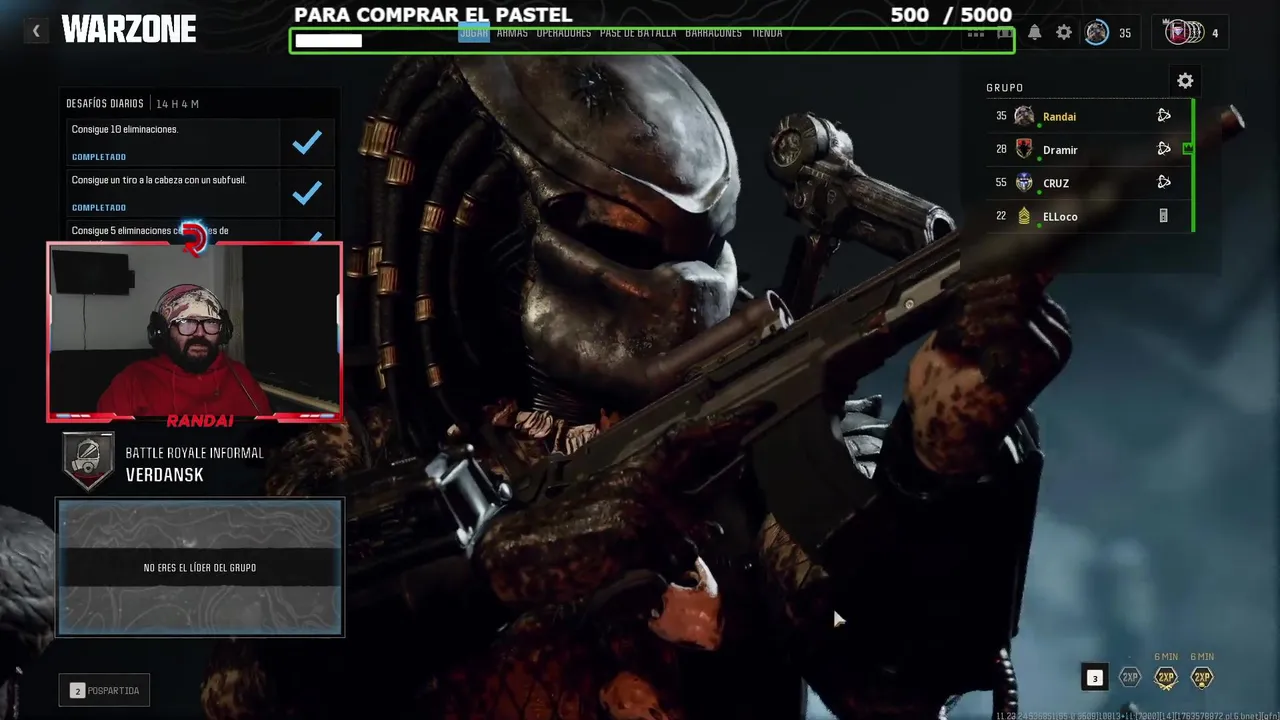Open player profile avatar showing level 35

point(1097,33)
